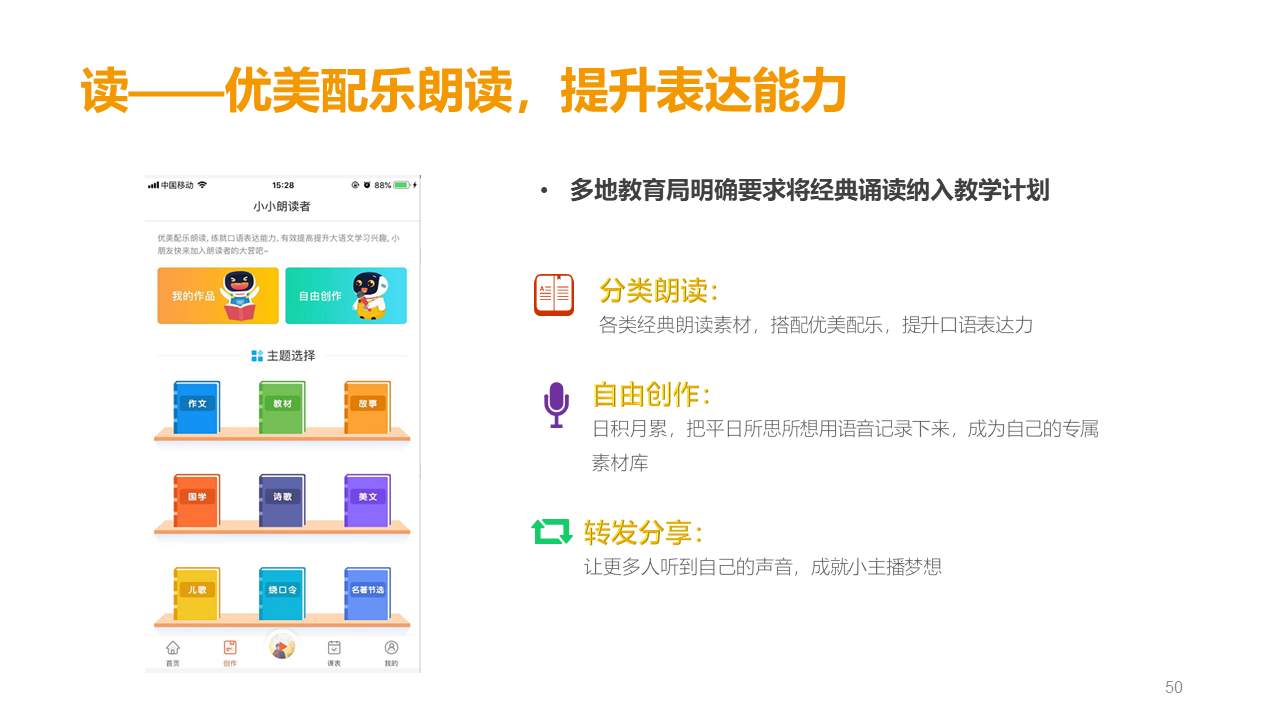Click the intro paragraph 优美配乐朗读 in phone
This screenshot has width=1280, height=720.
pyautogui.click(x=279, y=245)
